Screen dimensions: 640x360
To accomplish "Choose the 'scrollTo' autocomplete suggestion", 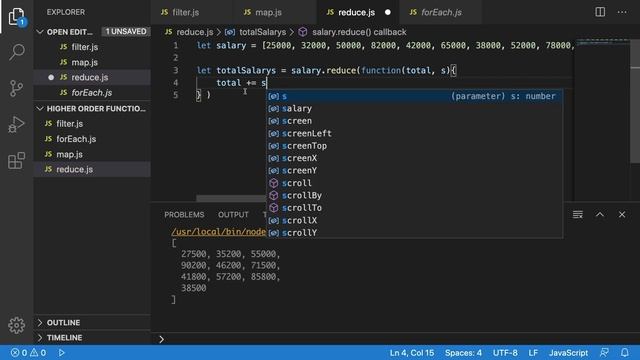I will (414, 208).
